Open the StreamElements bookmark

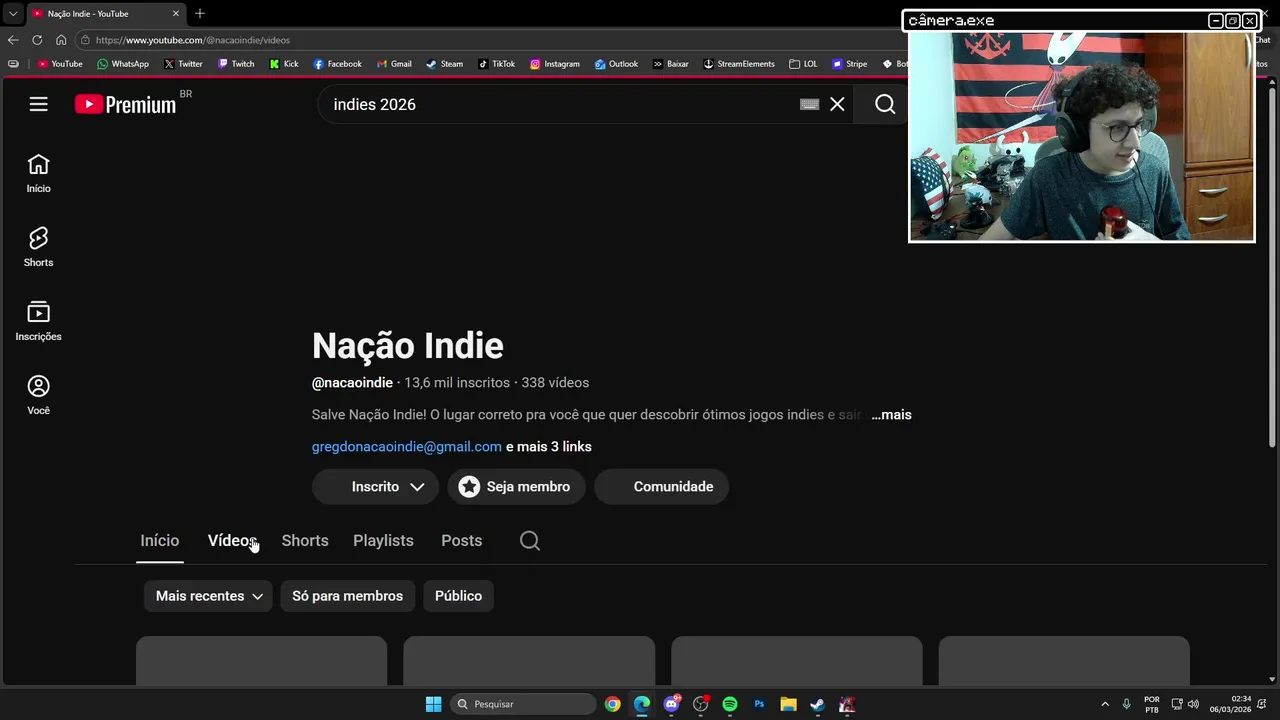(x=739, y=64)
